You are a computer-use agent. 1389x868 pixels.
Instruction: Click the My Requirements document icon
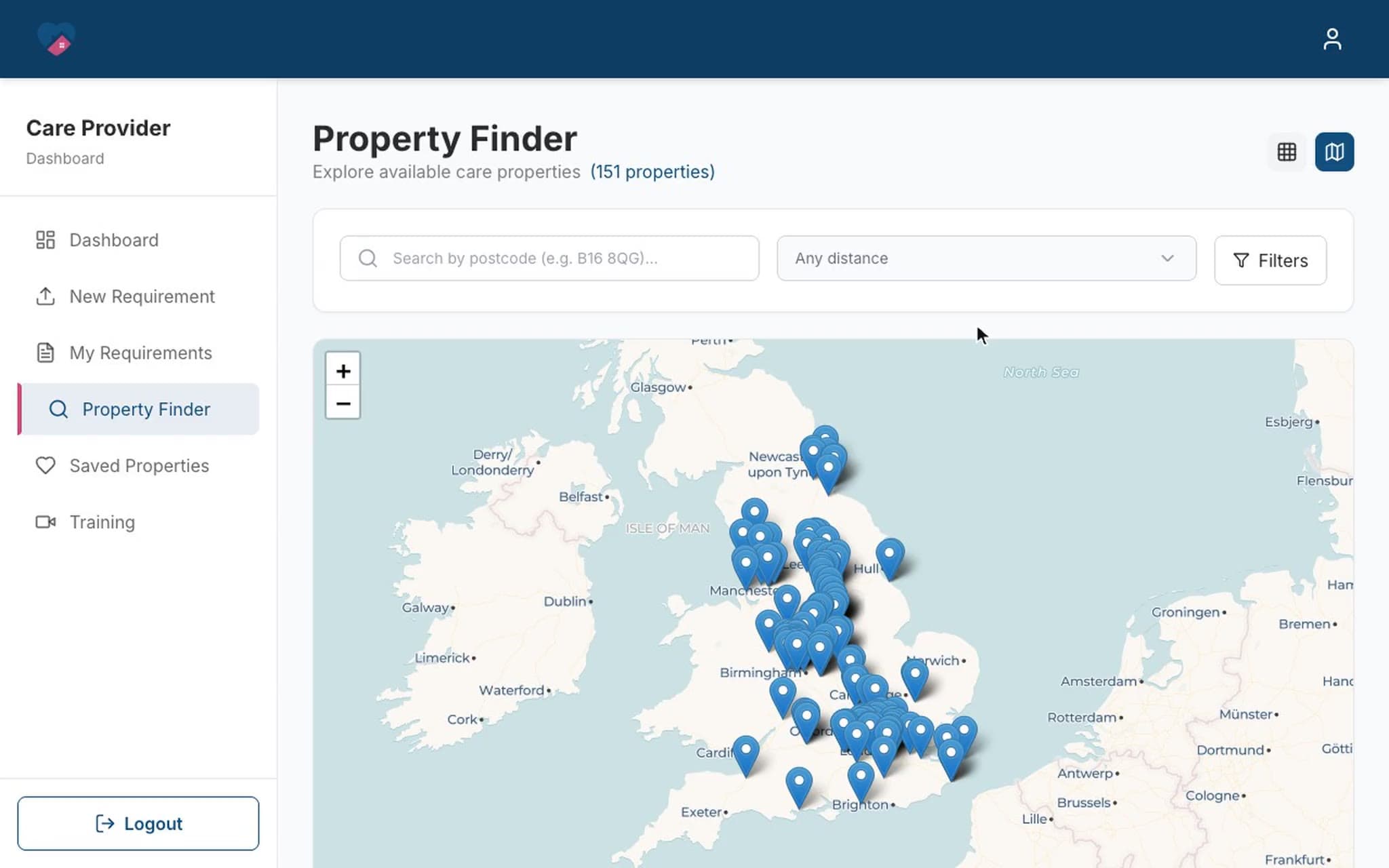tap(45, 353)
